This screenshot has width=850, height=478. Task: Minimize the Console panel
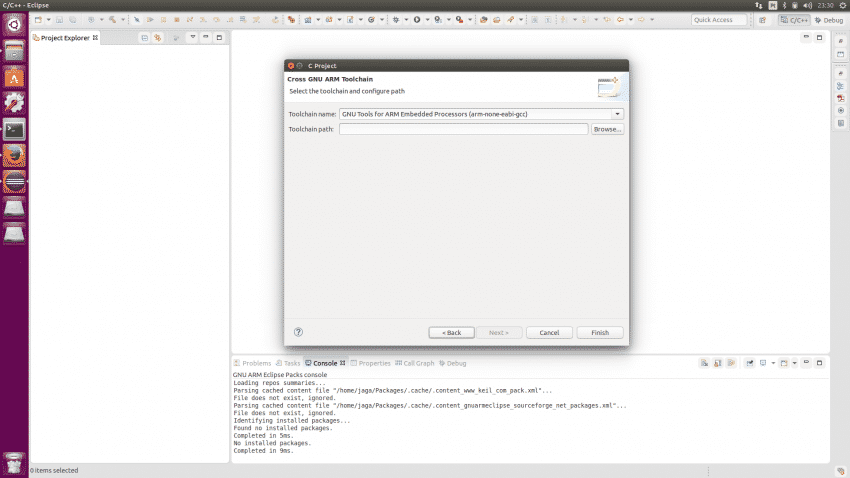(806, 362)
